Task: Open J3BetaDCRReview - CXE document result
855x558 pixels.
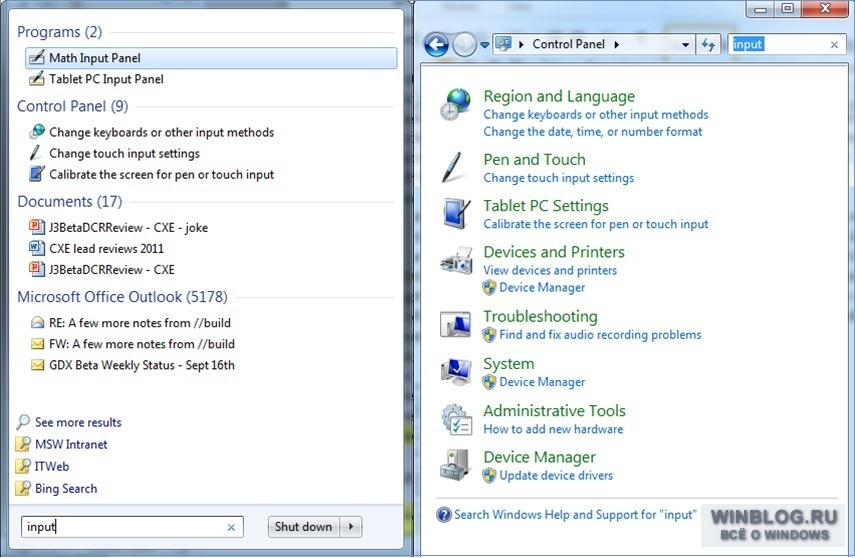Action: click(112, 269)
